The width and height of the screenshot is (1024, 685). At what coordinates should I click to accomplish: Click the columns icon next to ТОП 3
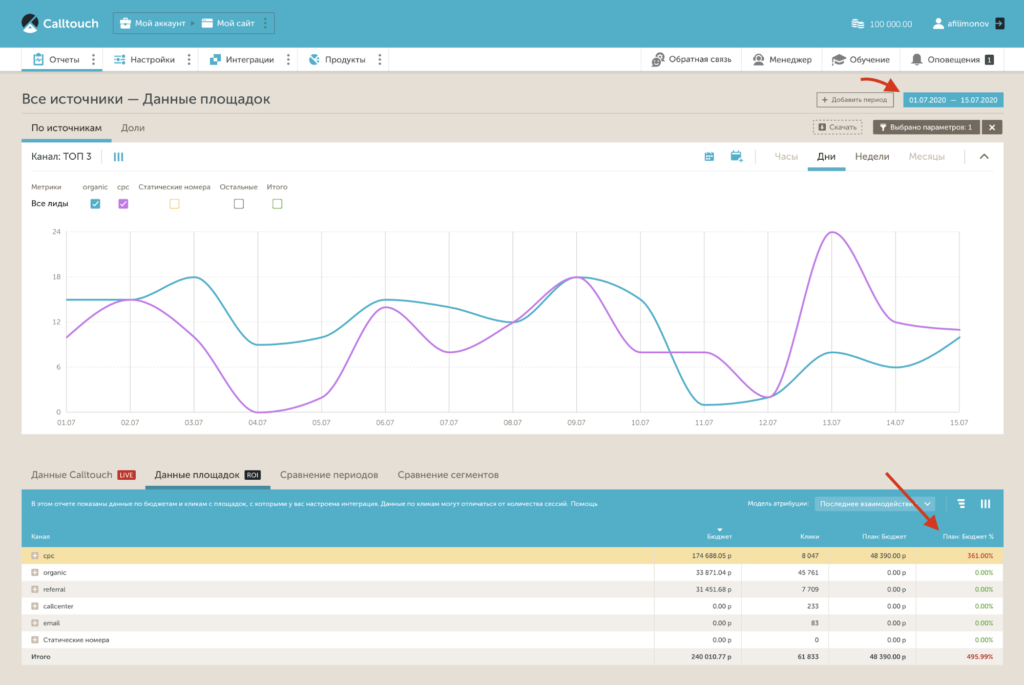[118, 157]
